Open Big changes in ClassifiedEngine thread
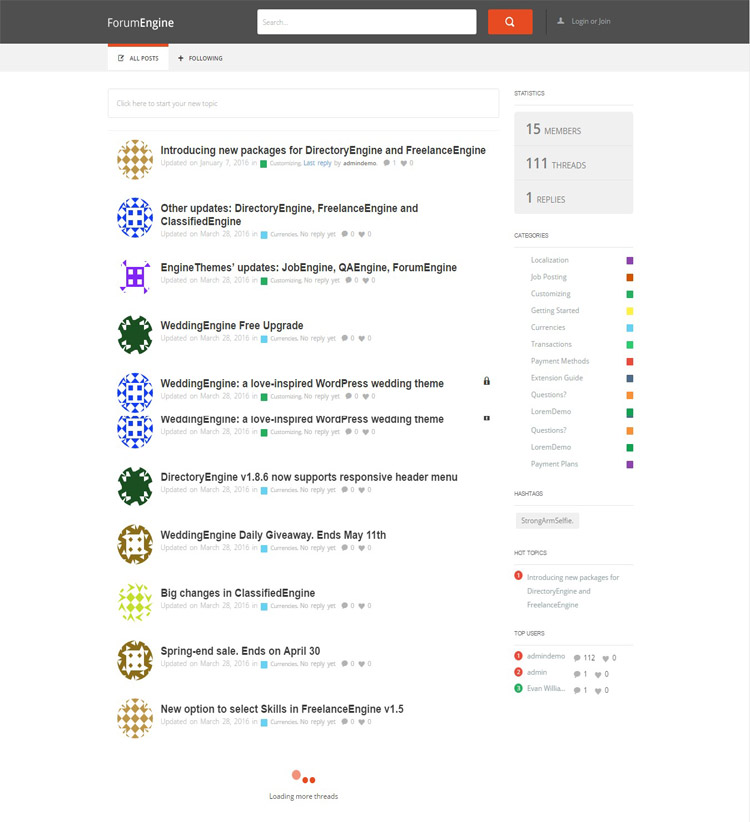750x822 pixels. (x=237, y=593)
